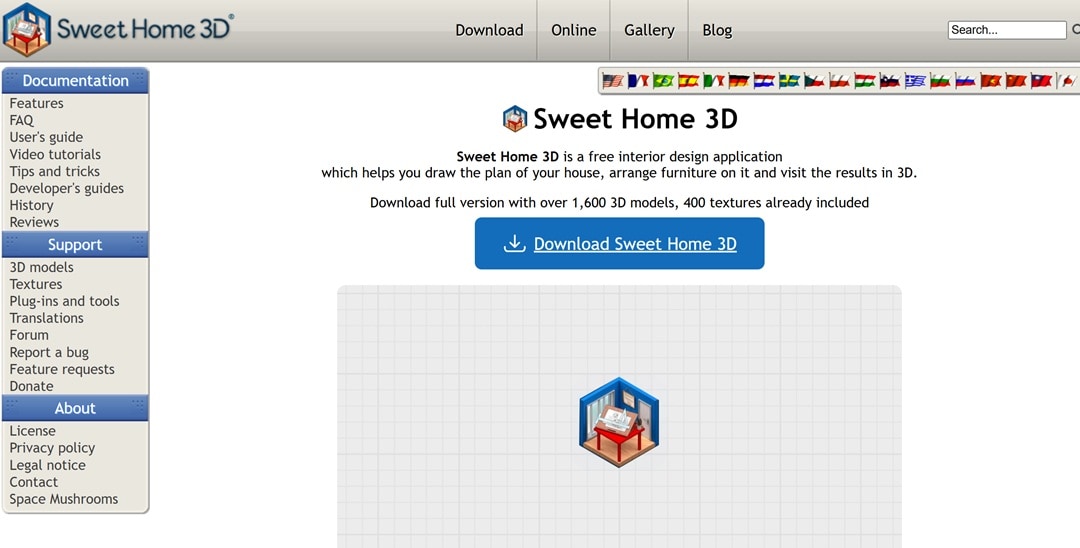Focus the Search input field
Image resolution: width=1080 pixels, height=548 pixels.
click(x=1007, y=30)
